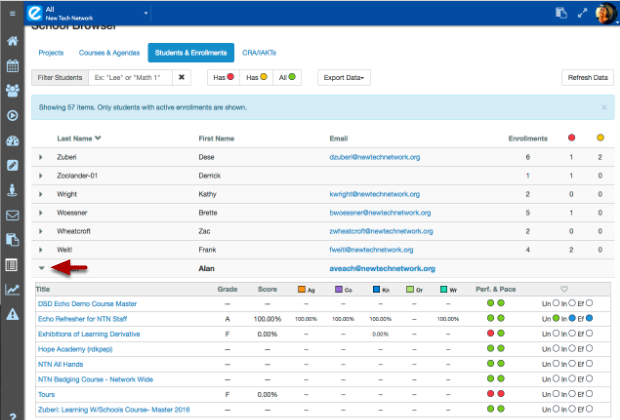Click the Echo logo in header

35,13
